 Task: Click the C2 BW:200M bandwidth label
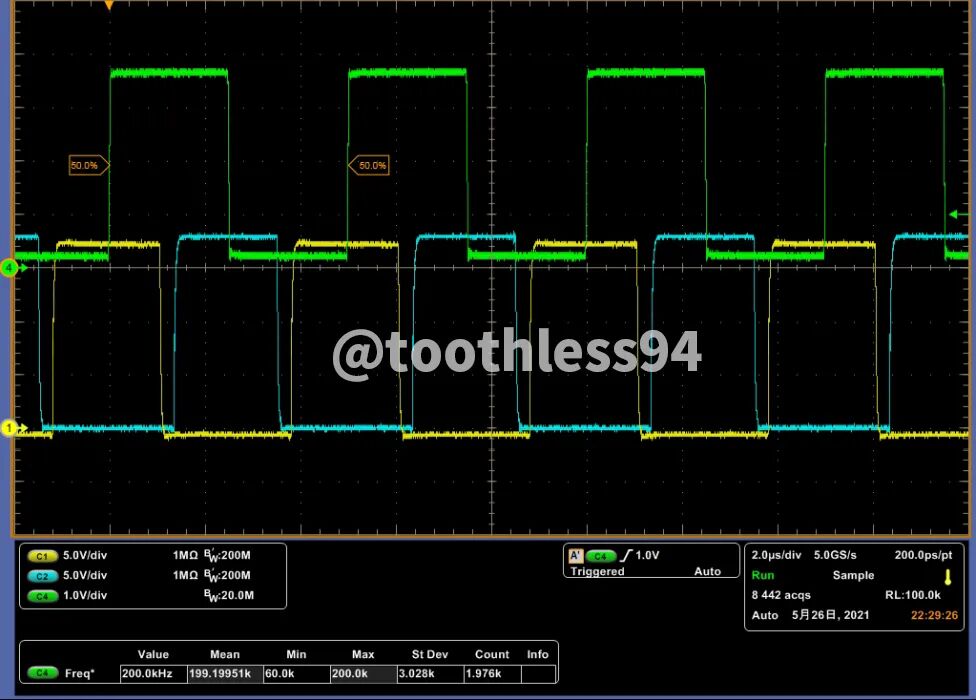point(227,575)
